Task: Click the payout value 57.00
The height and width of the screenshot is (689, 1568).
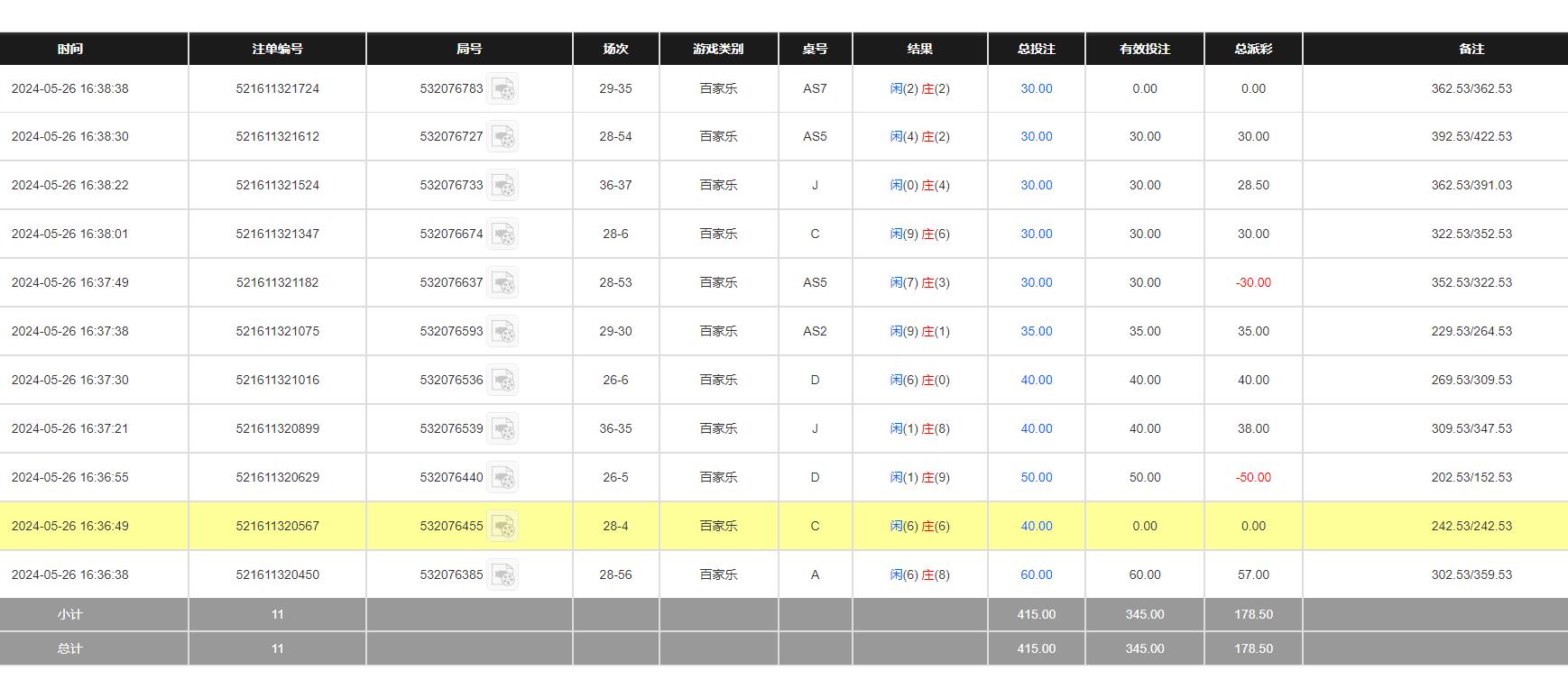Action: pyautogui.click(x=1253, y=574)
